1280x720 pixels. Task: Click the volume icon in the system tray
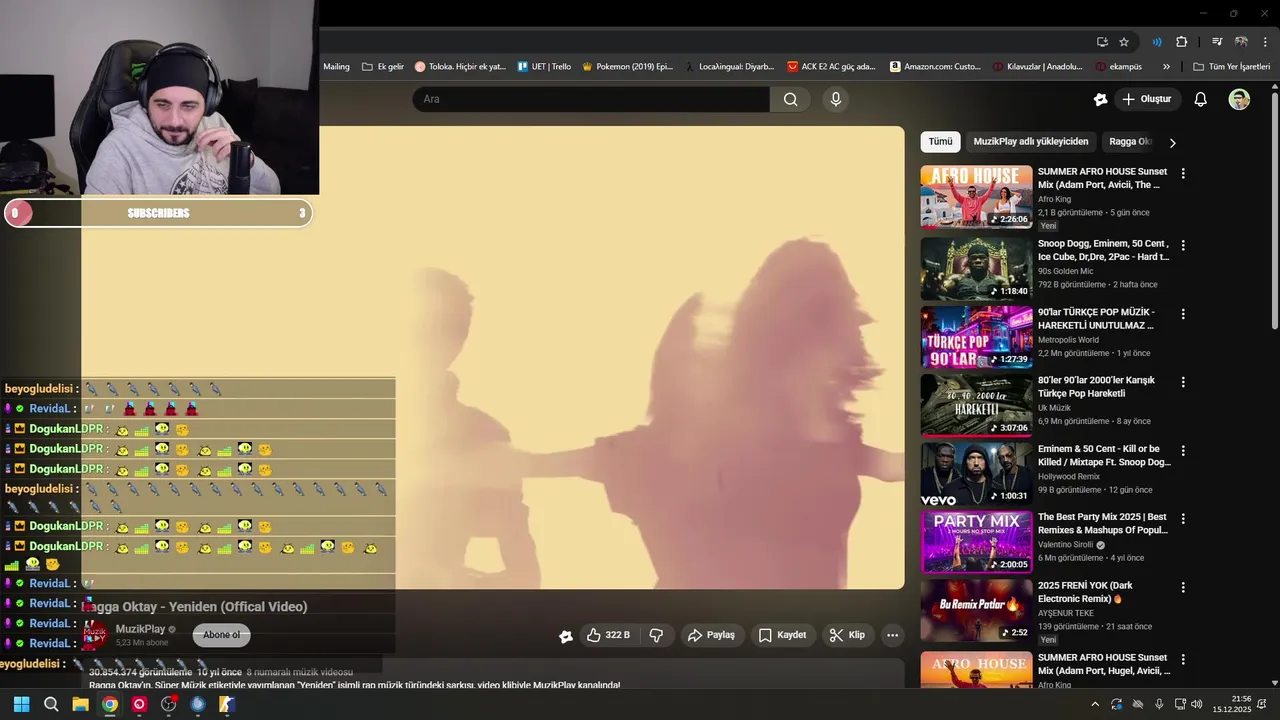coord(1197,704)
